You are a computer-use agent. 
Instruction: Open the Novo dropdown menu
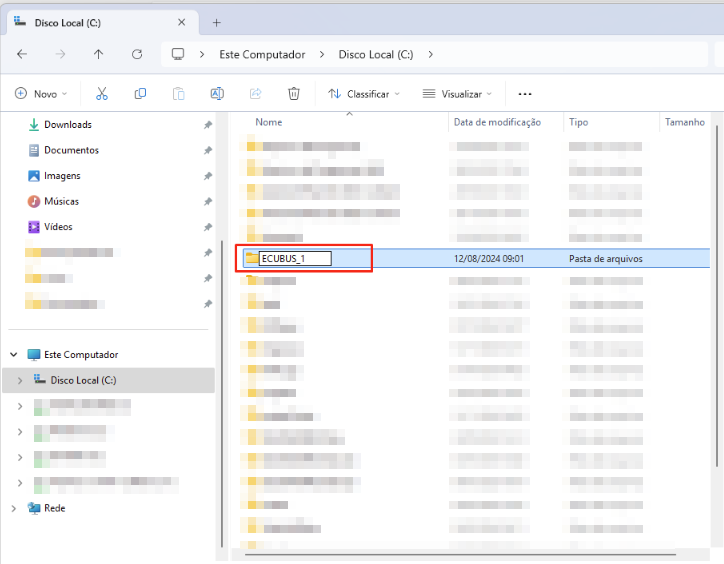click(41, 93)
